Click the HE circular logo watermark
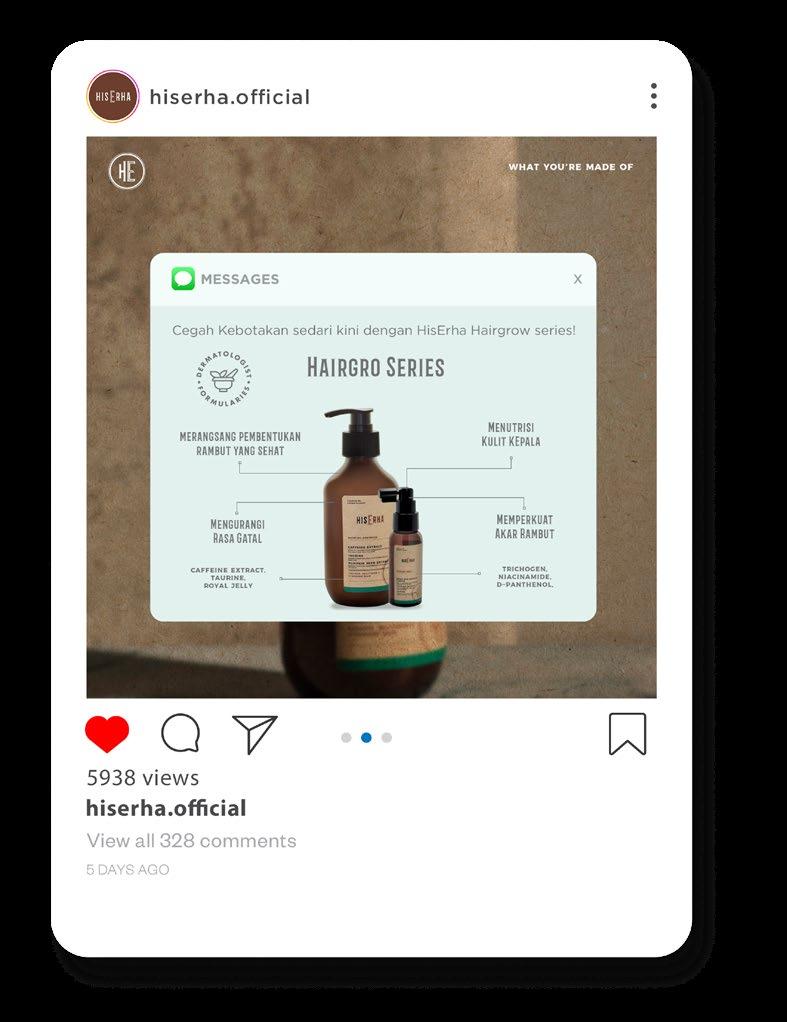This screenshot has width=787, height=1022. click(x=126, y=171)
